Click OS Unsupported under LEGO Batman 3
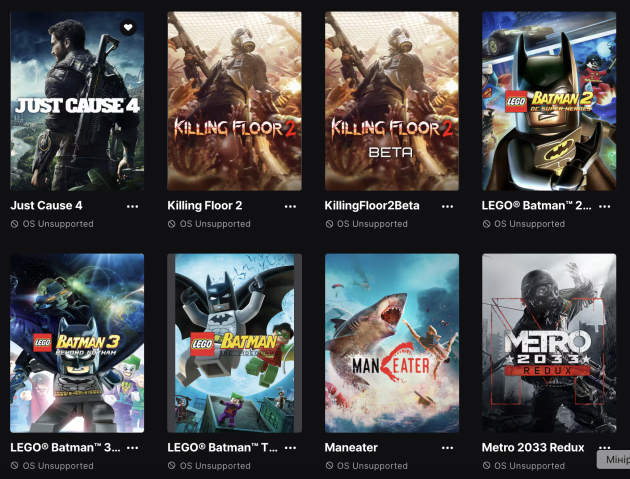 click(x=52, y=466)
